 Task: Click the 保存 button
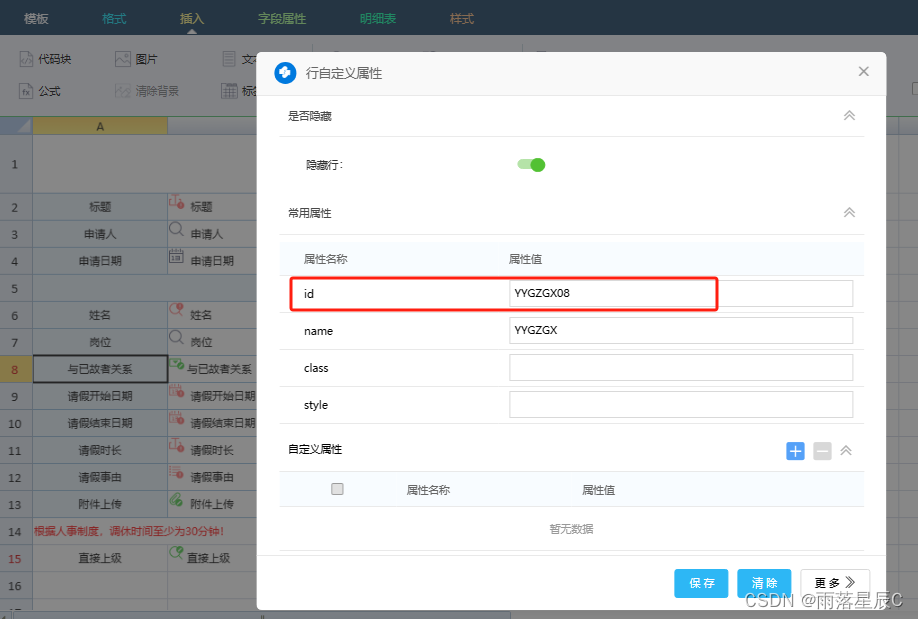pos(701,583)
